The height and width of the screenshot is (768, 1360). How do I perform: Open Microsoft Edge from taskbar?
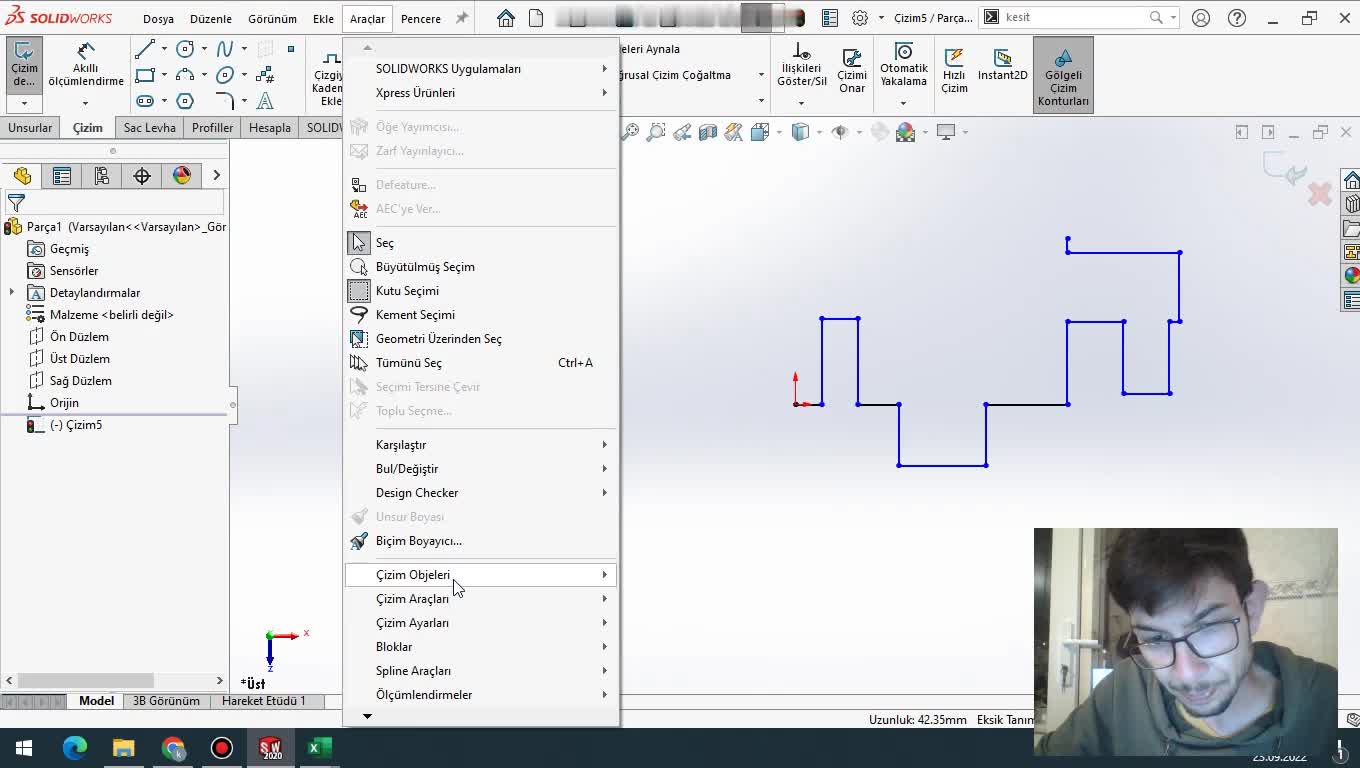(75, 748)
